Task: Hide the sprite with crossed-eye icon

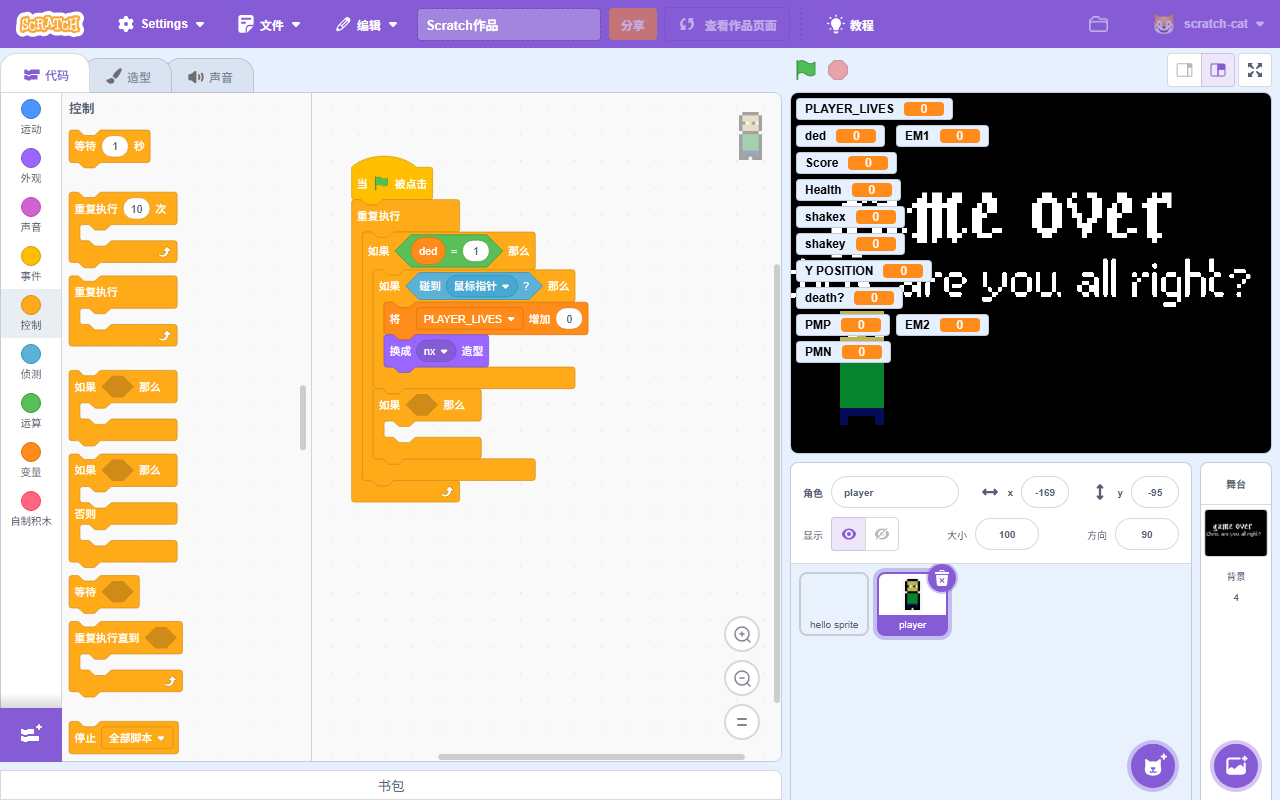Action: [881, 534]
